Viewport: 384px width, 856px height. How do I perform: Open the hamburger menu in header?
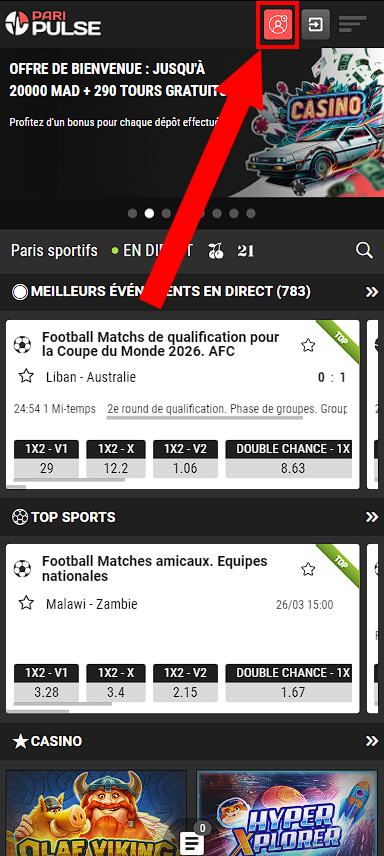coord(352,25)
